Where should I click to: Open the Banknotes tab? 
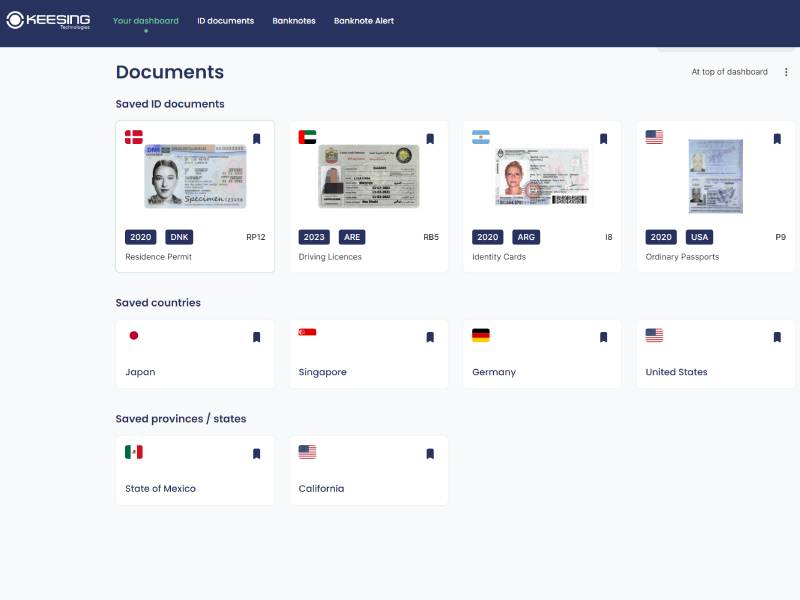(x=293, y=21)
